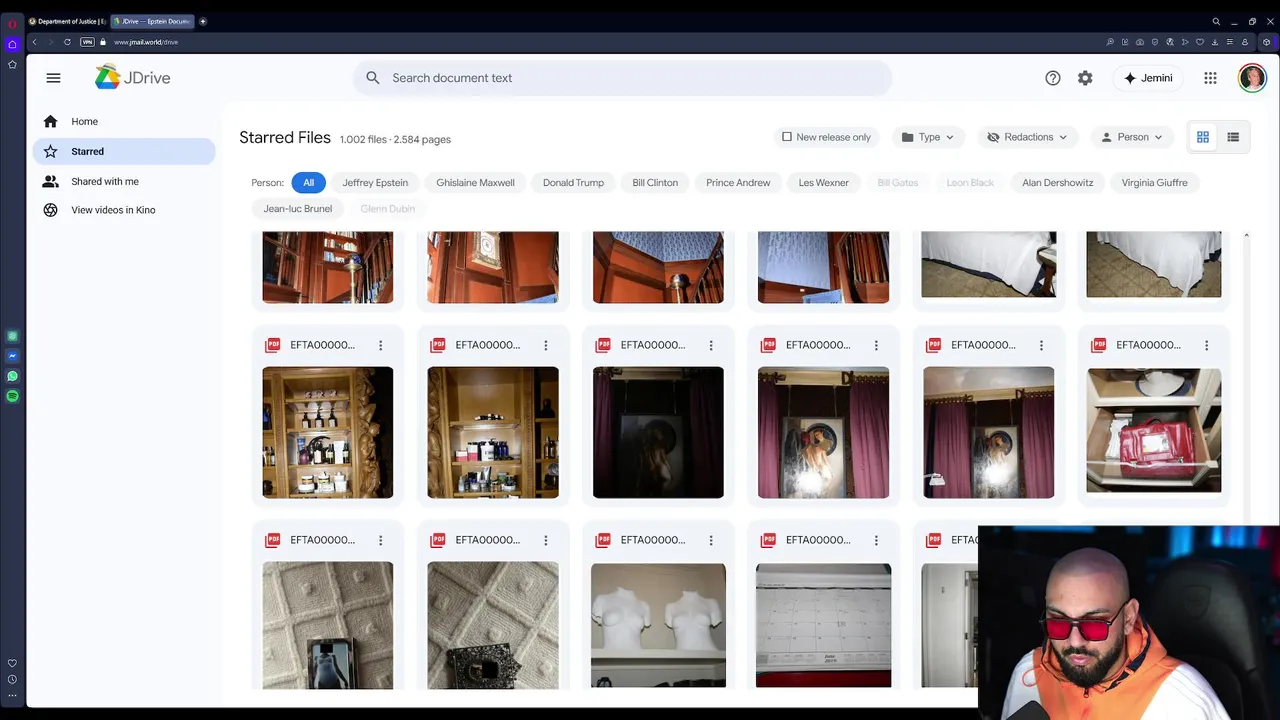This screenshot has height=720, width=1280.
Task: Click the JDrive logo
Action: click(132, 78)
